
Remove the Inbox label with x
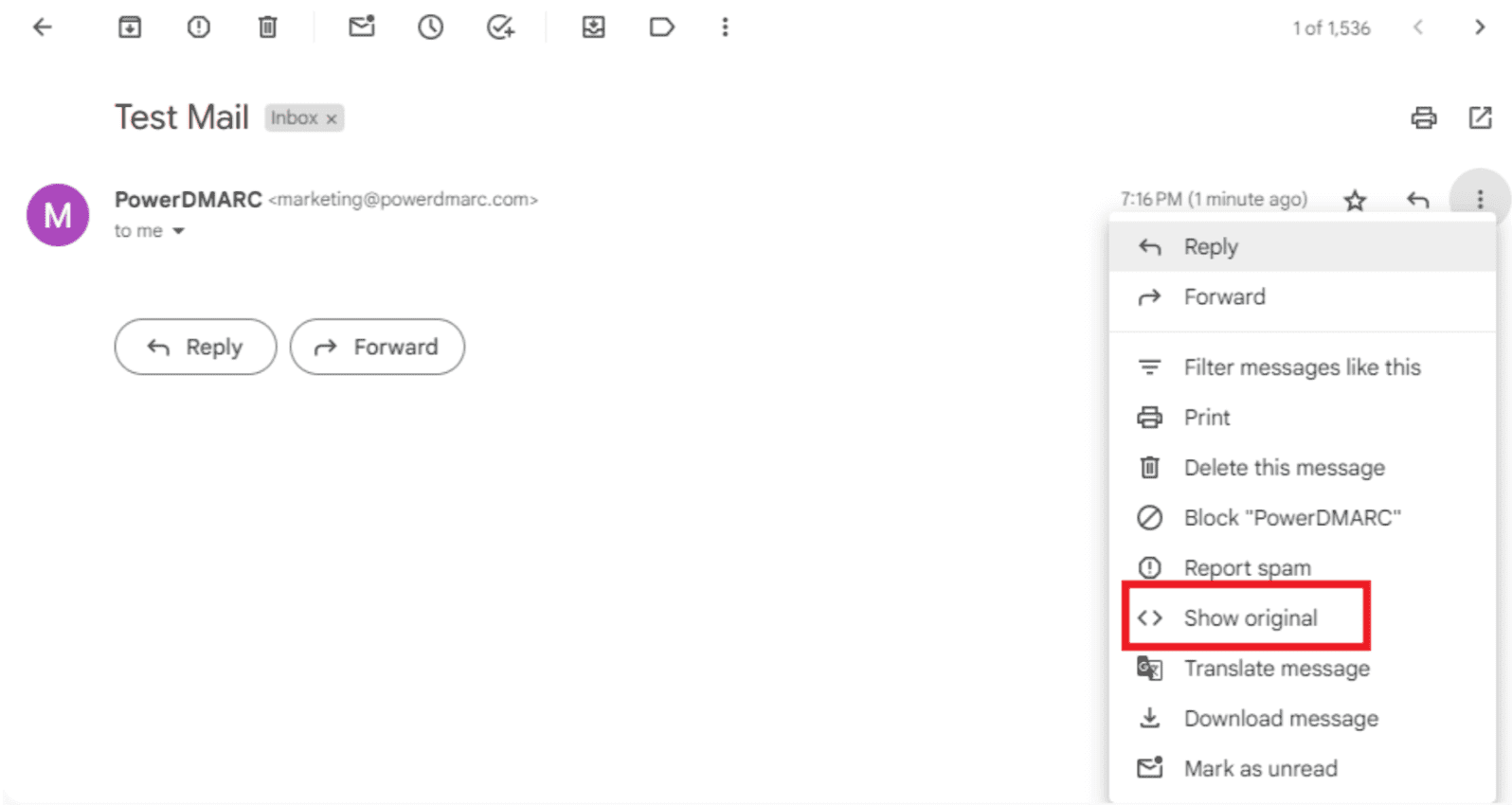point(332,119)
